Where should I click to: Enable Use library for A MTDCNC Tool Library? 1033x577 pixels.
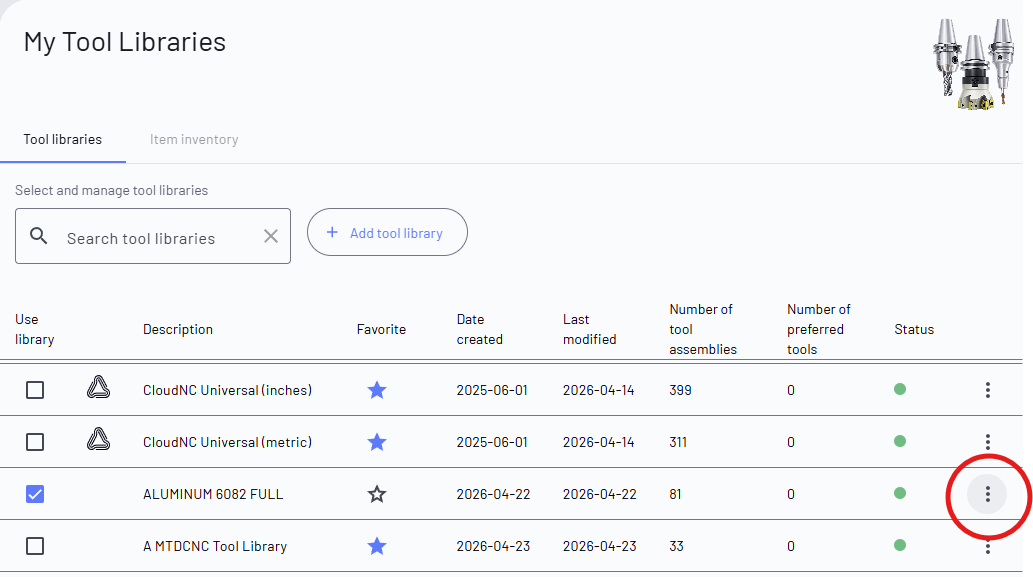[35, 546]
